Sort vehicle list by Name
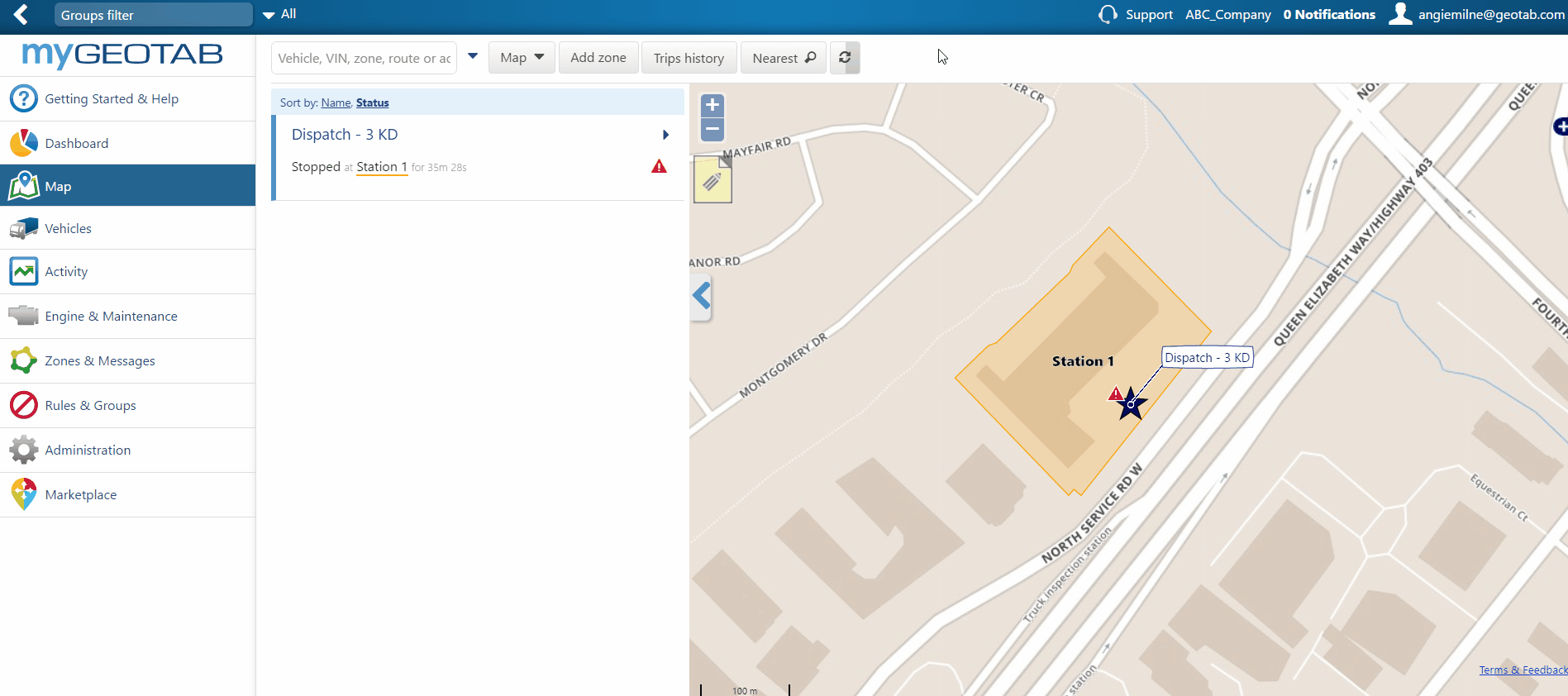The width and height of the screenshot is (1568, 696). (336, 102)
